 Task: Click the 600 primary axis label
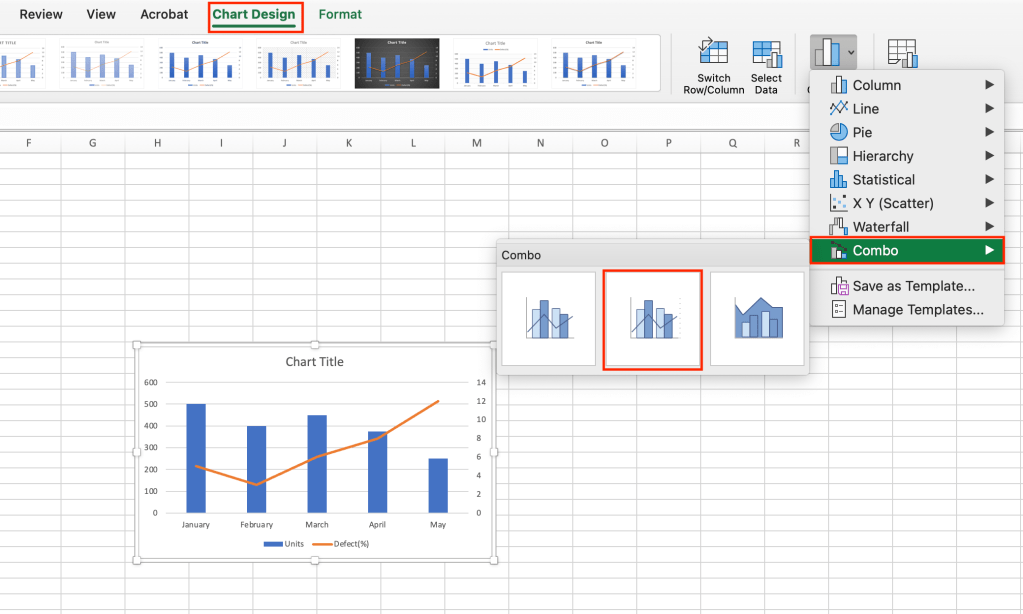(151, 382)
